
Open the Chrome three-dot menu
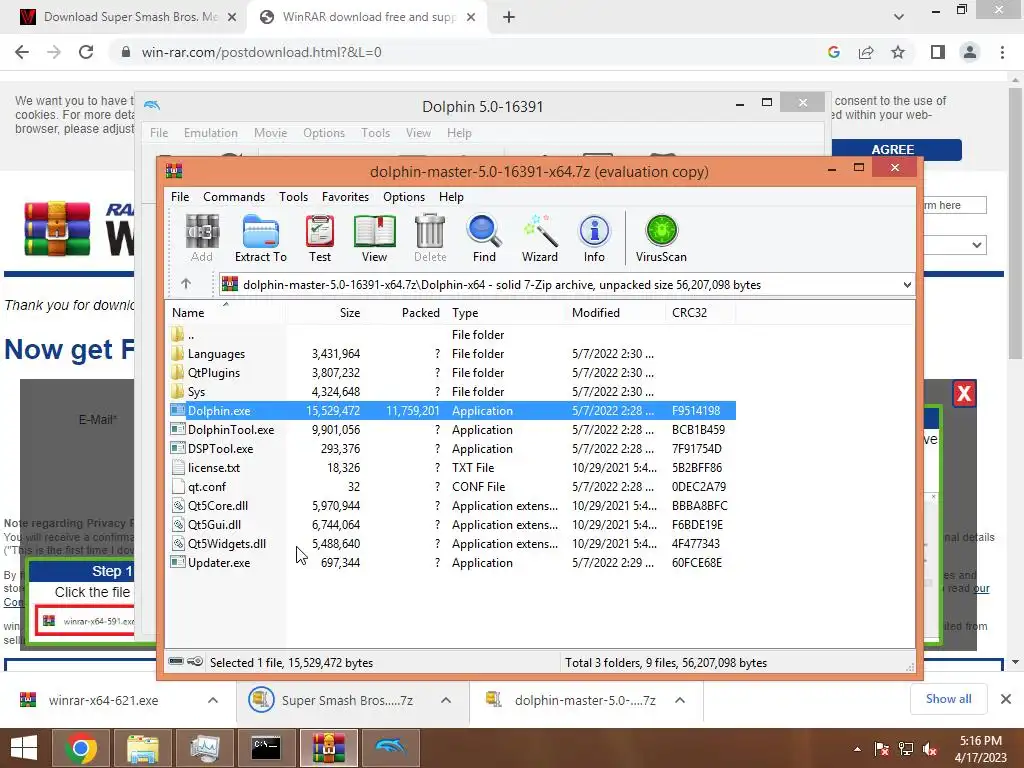(1002, 52)
